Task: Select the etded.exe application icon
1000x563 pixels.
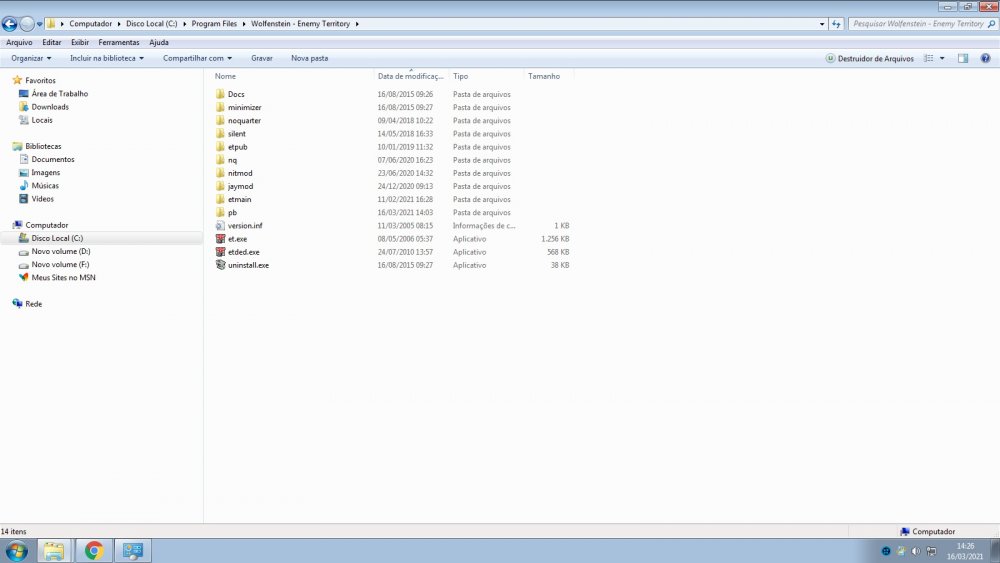Action: point(220,252)
